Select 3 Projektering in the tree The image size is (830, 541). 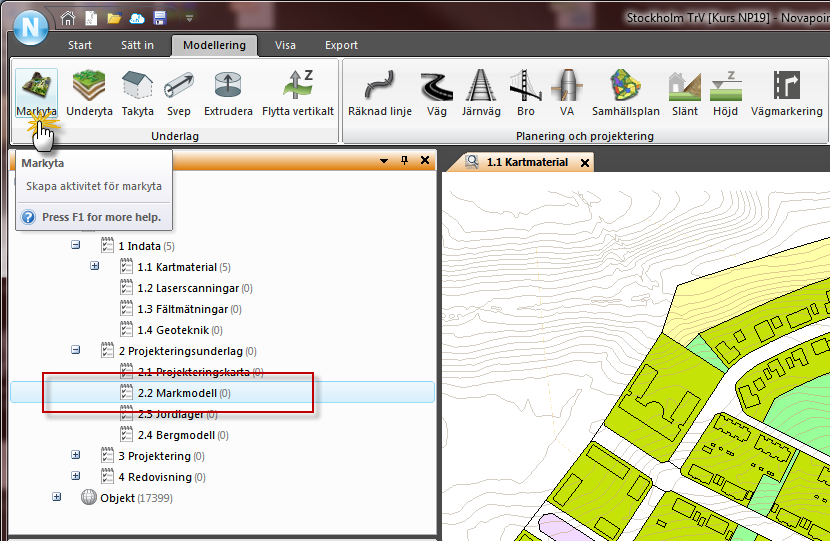(161, 456)
